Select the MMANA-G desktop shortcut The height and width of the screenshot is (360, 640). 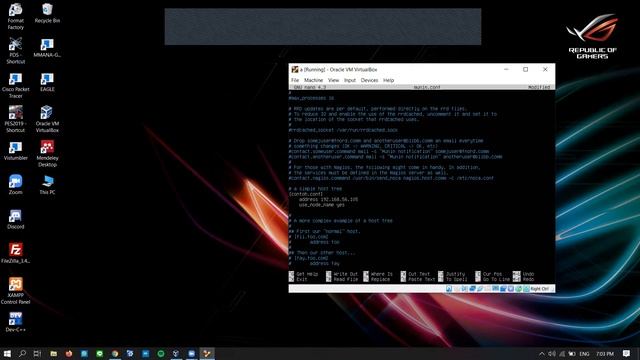(47, 47)
